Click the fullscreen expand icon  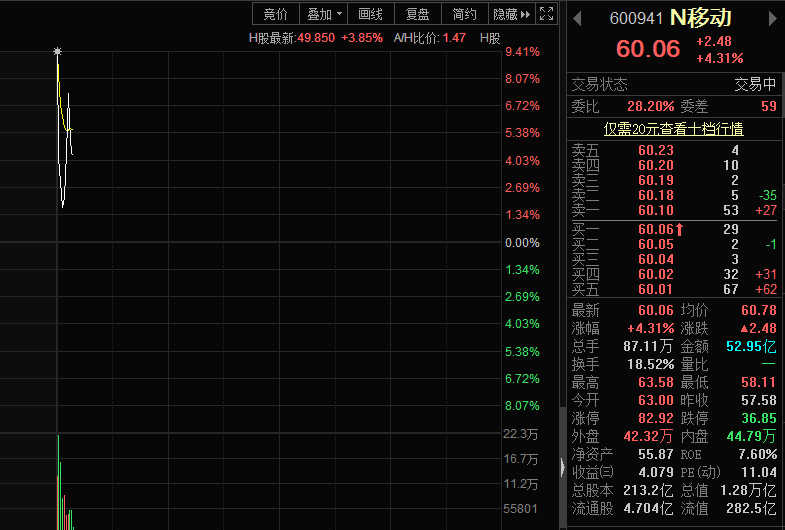pyautogui.click(x=546, y=14)
